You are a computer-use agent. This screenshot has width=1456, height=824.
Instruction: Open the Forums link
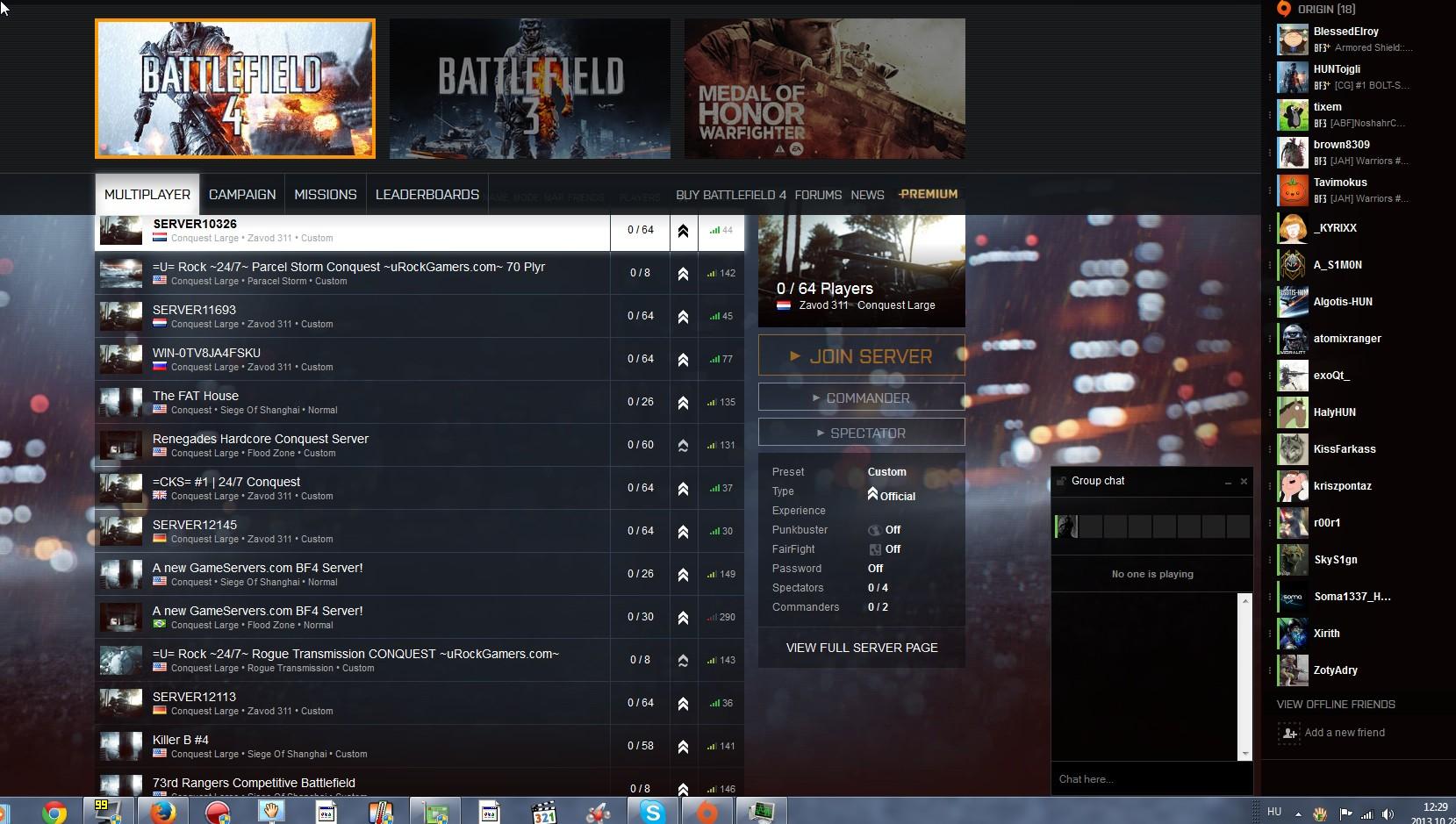tap(818, 195)
